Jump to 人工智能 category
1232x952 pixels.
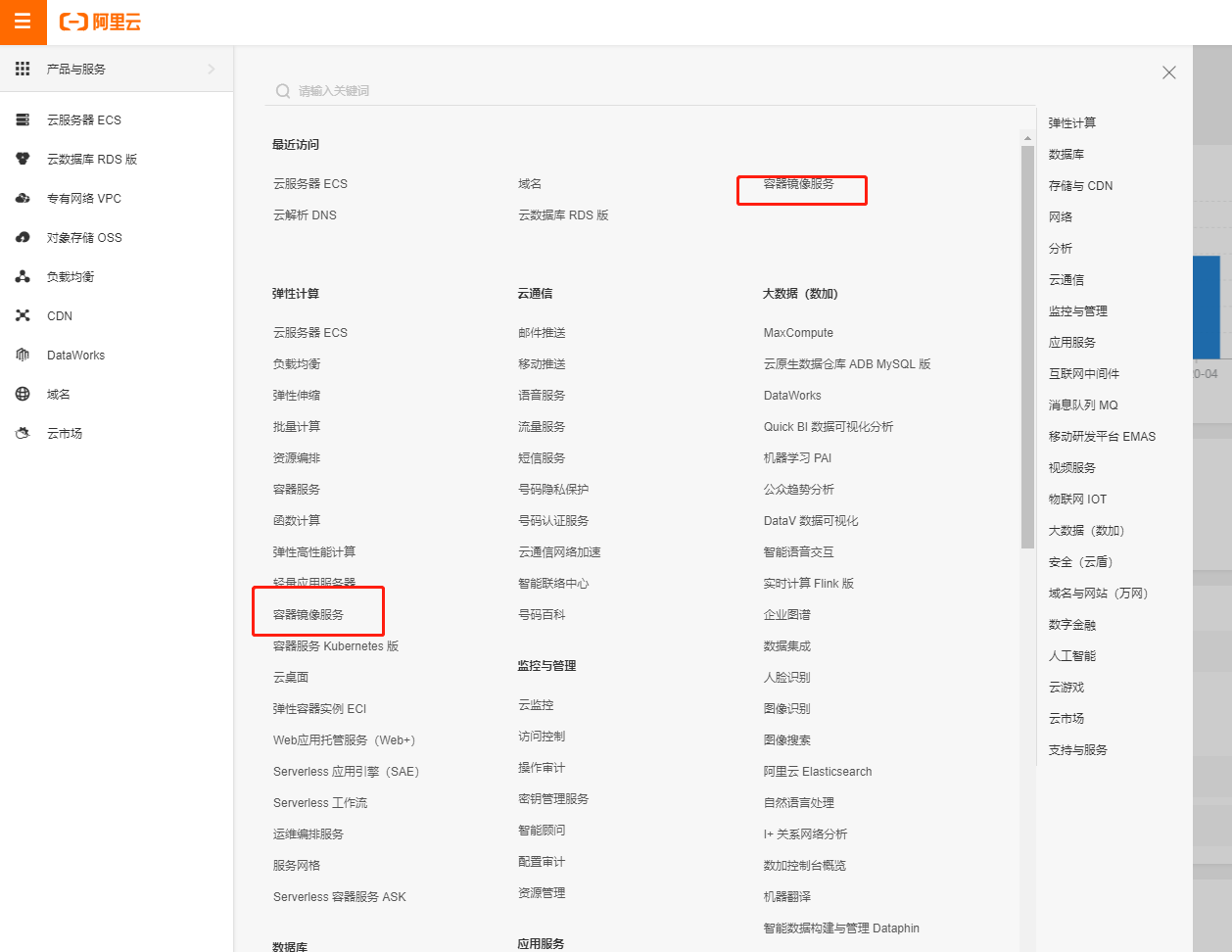click(x=1072, y=655)
